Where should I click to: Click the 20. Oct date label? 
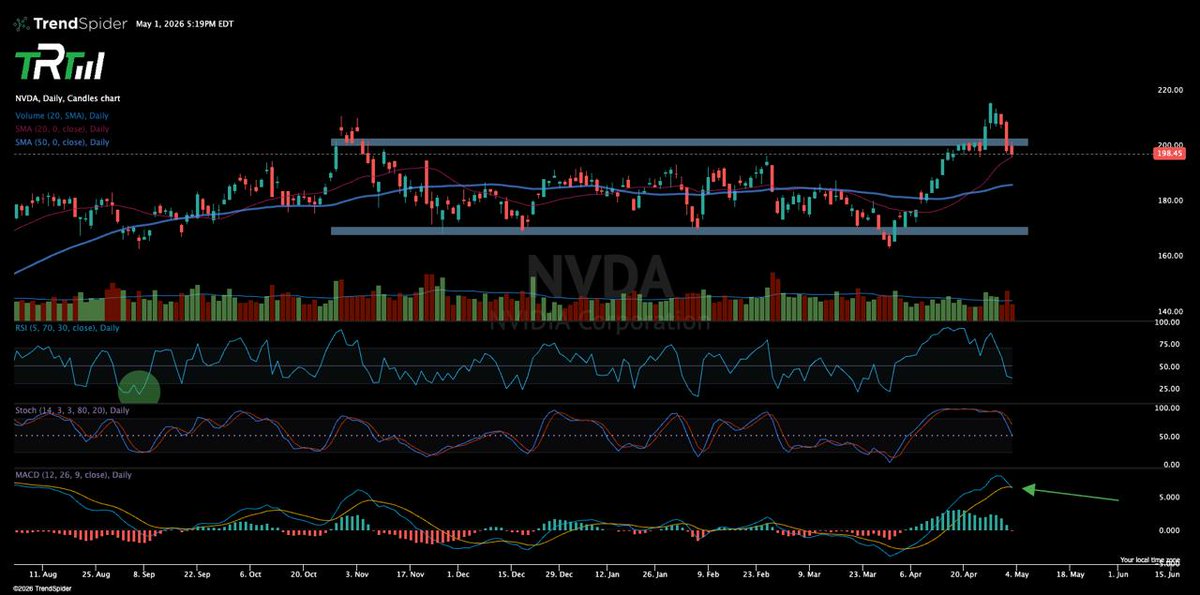[303, 577]
